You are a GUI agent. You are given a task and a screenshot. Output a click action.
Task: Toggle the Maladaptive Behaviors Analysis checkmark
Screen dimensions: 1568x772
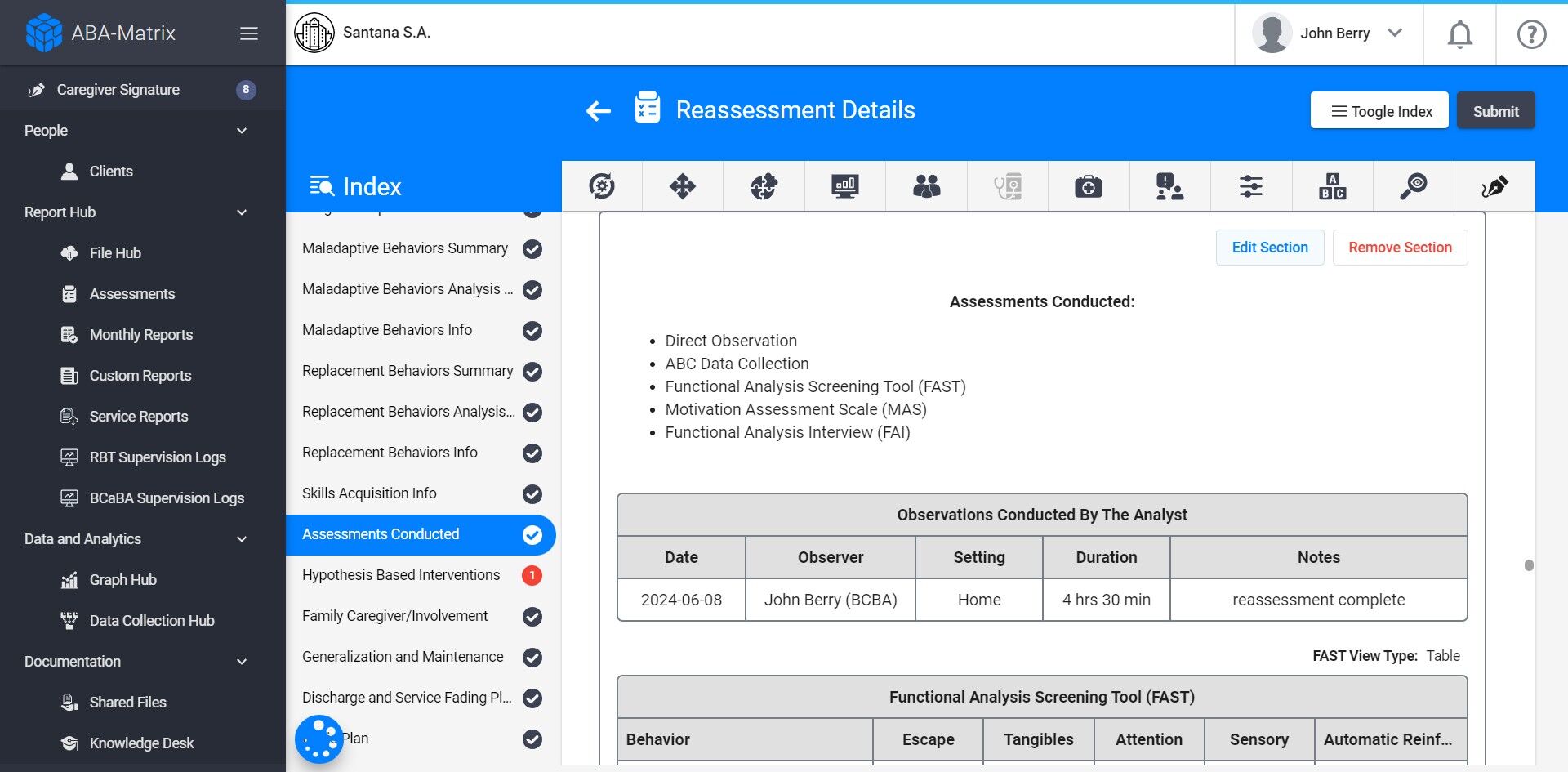tap(532, 290)
